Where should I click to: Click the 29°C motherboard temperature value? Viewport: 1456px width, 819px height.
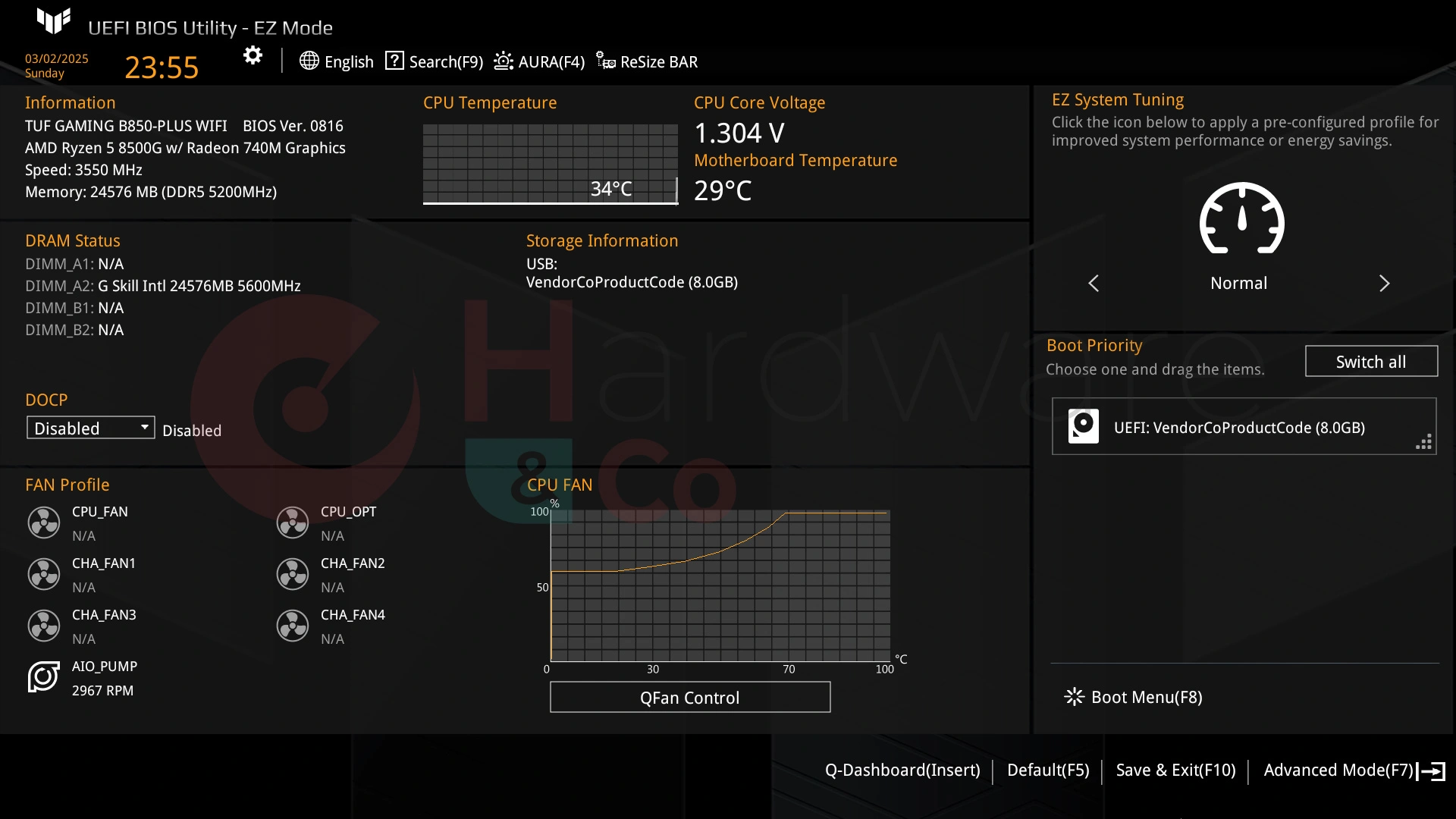click(723, 190)
